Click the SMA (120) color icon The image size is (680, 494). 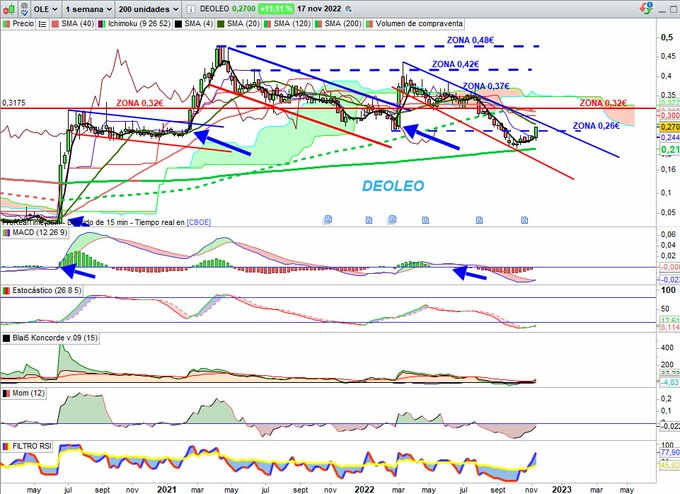pos(268,24)
